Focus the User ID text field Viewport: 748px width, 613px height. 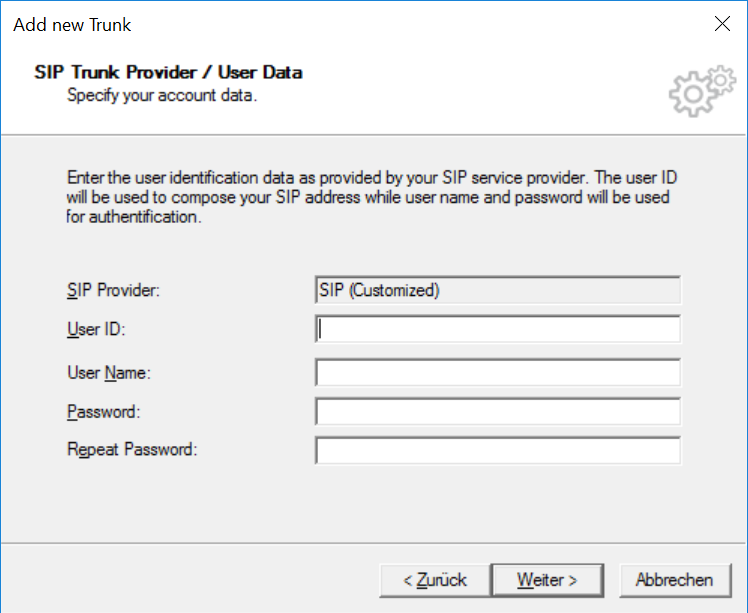(498, 329)
